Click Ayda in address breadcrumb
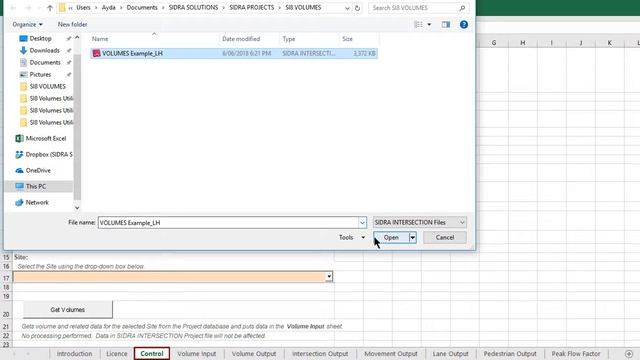The height and width of the screenshot is (360, 640). 108,8
